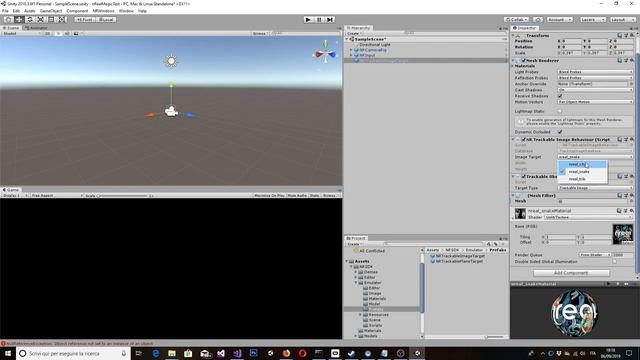Choose last nreal option in Image Target list
The height and width of the screenshot is (360, 640).
coord(582,179)
